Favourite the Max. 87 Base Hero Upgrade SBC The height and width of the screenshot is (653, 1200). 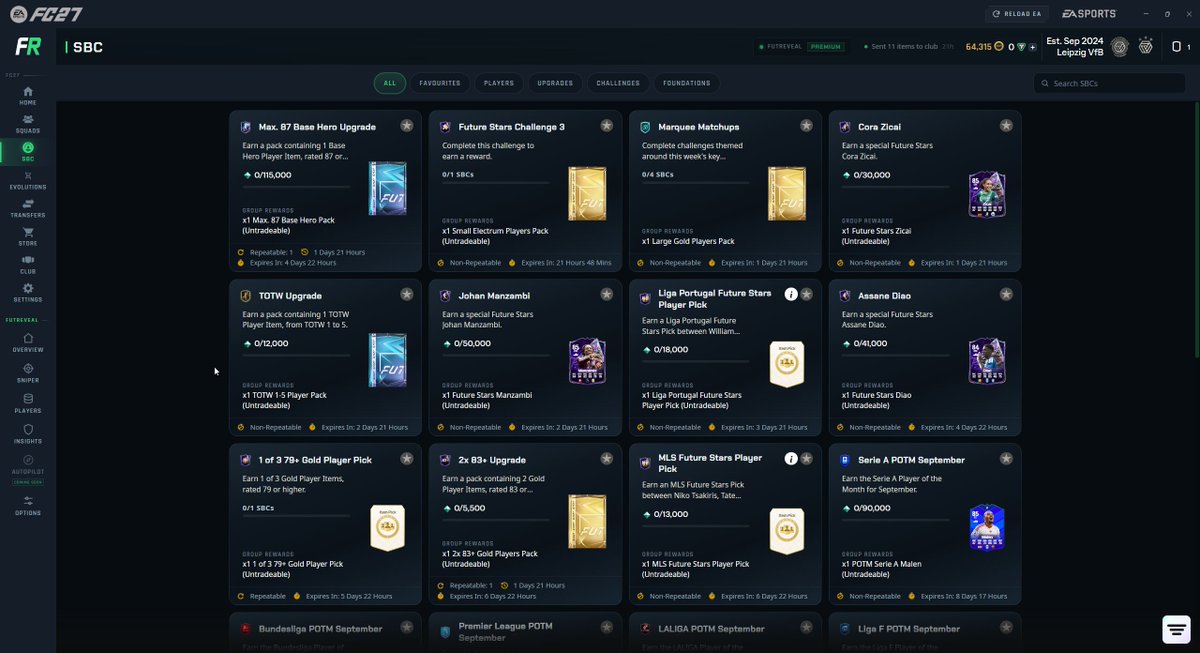[407, 126]
